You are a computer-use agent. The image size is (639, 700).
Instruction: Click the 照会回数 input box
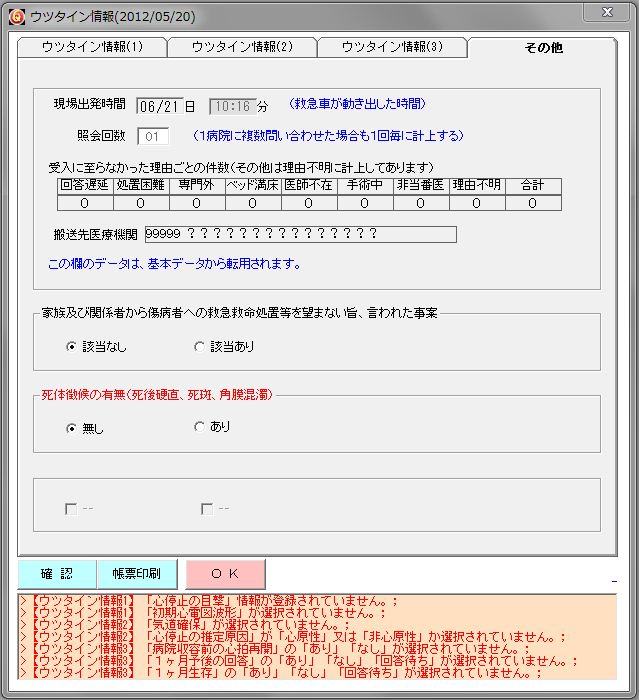(153, 136)
